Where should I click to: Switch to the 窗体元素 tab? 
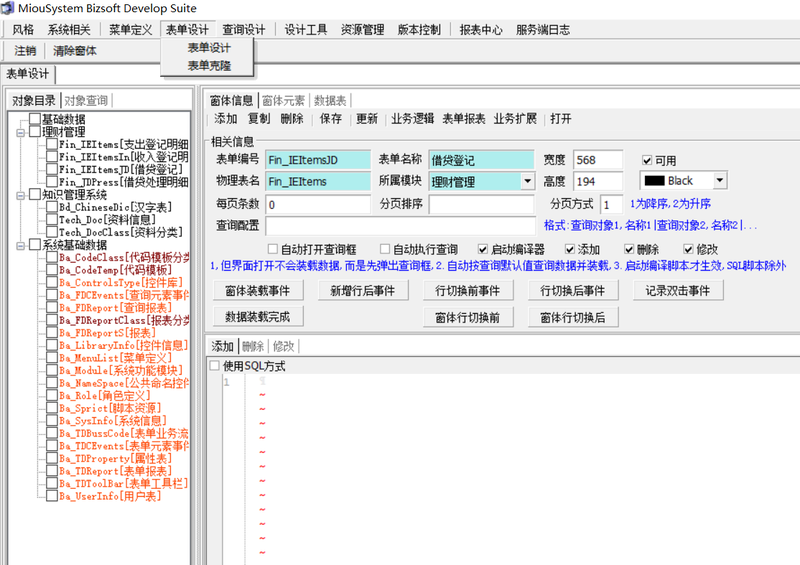[283, 100]
